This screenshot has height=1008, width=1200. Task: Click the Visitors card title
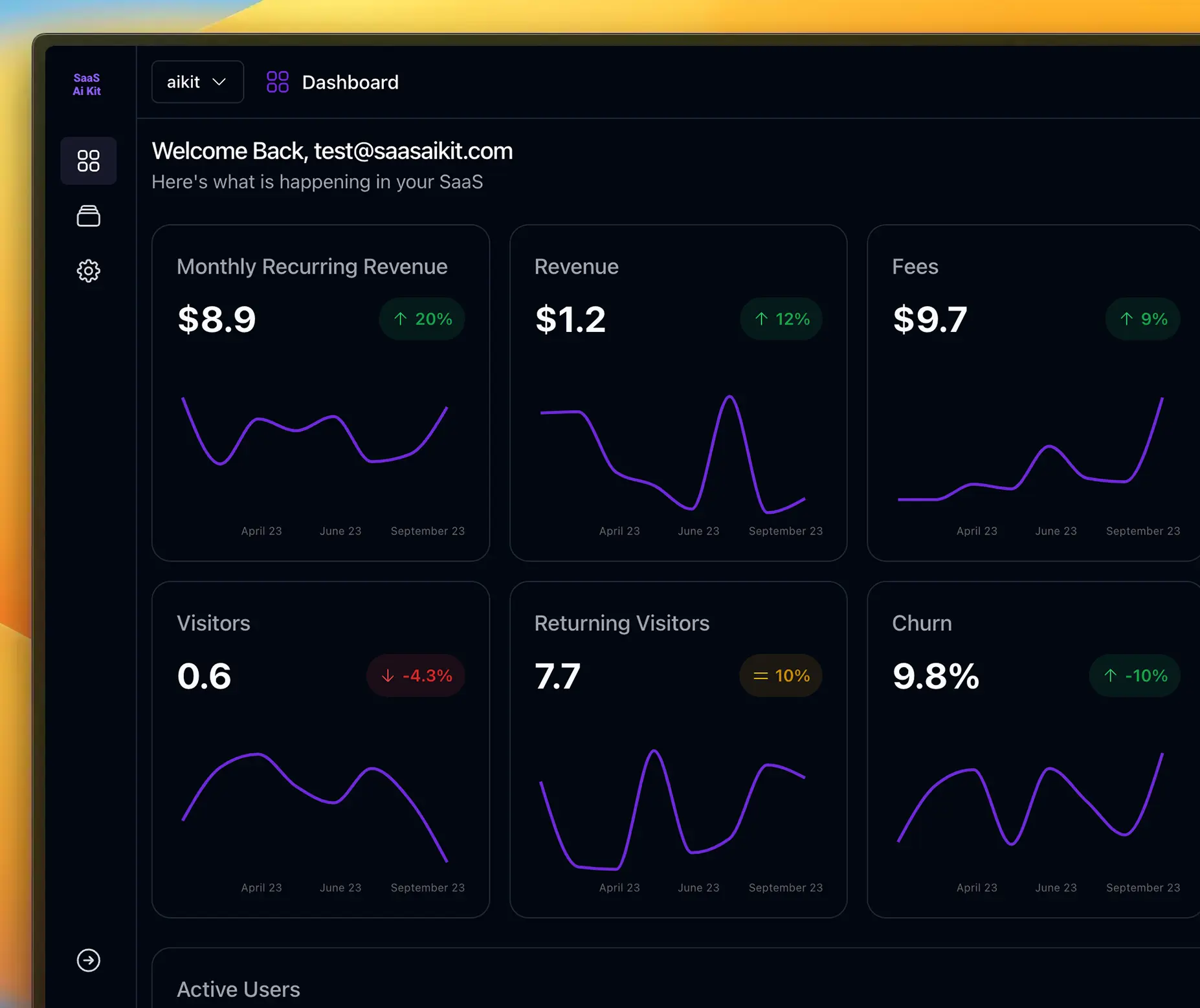(214, 623)
